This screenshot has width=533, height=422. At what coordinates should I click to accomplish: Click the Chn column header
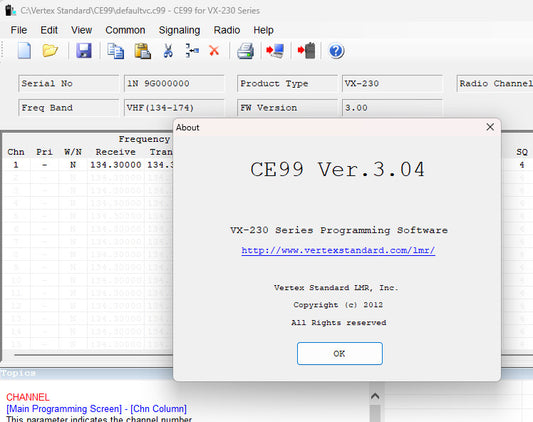(16, 152)
